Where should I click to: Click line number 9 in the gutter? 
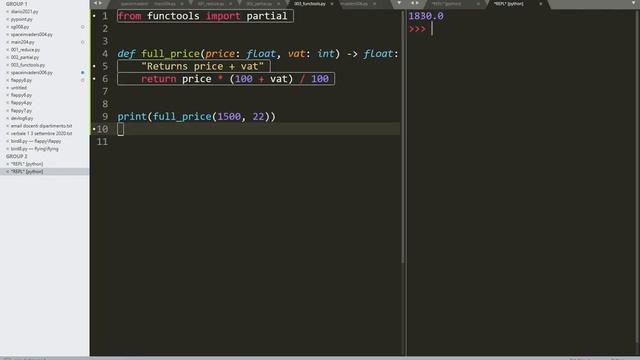tap(105, 117)
